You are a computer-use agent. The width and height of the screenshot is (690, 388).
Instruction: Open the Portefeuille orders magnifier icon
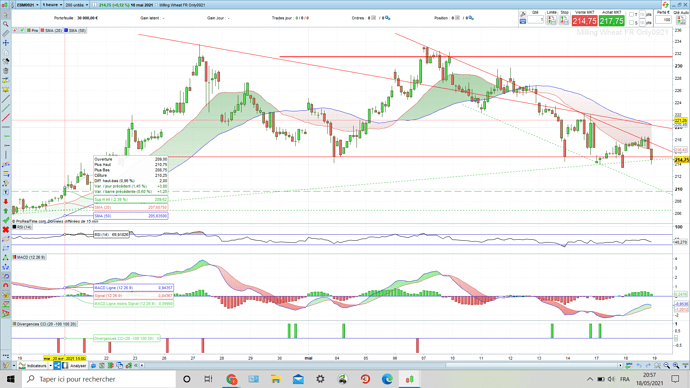pos(387,18)
